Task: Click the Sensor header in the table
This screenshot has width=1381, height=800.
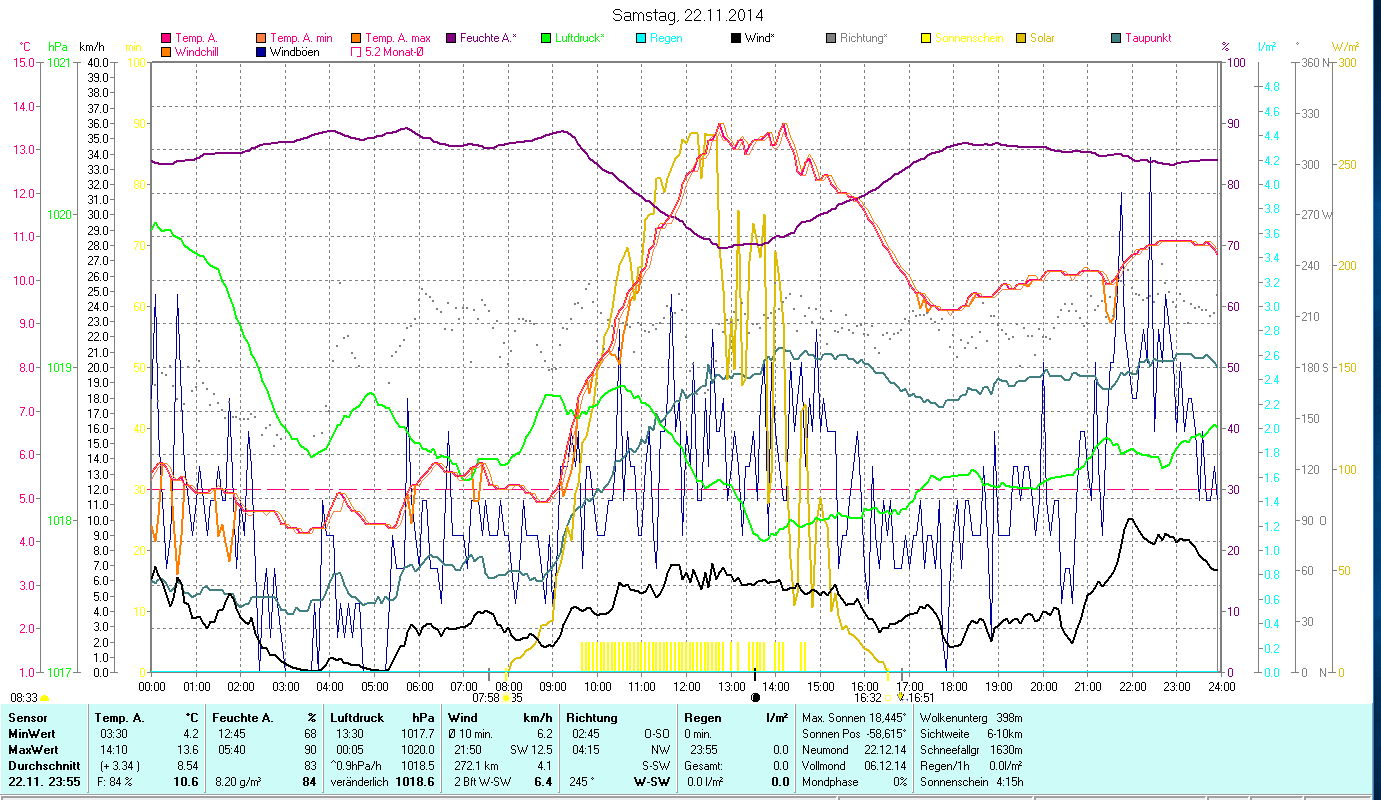Action: [x=26, y=718]
